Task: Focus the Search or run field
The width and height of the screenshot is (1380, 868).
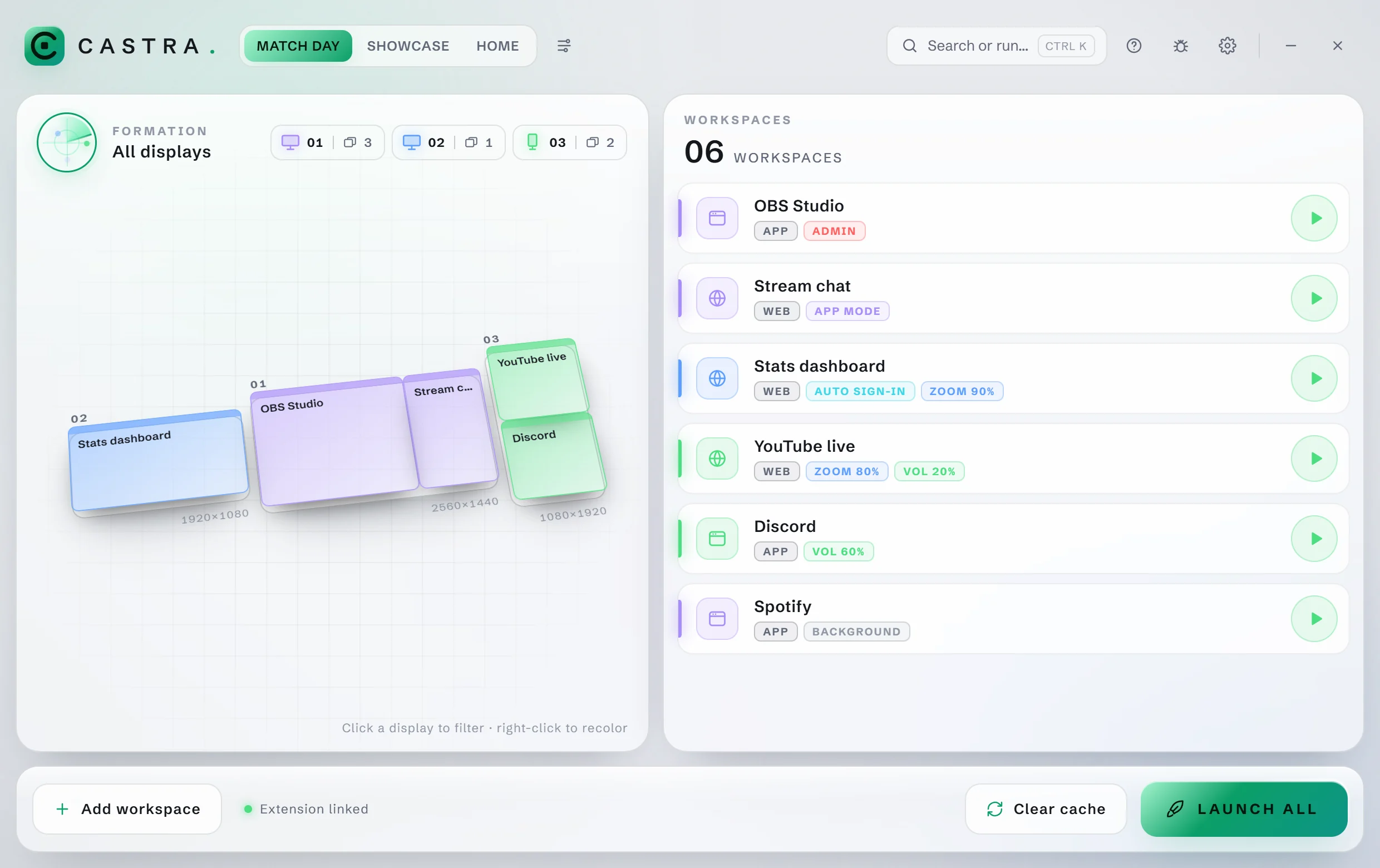Action: coord(996,46)
